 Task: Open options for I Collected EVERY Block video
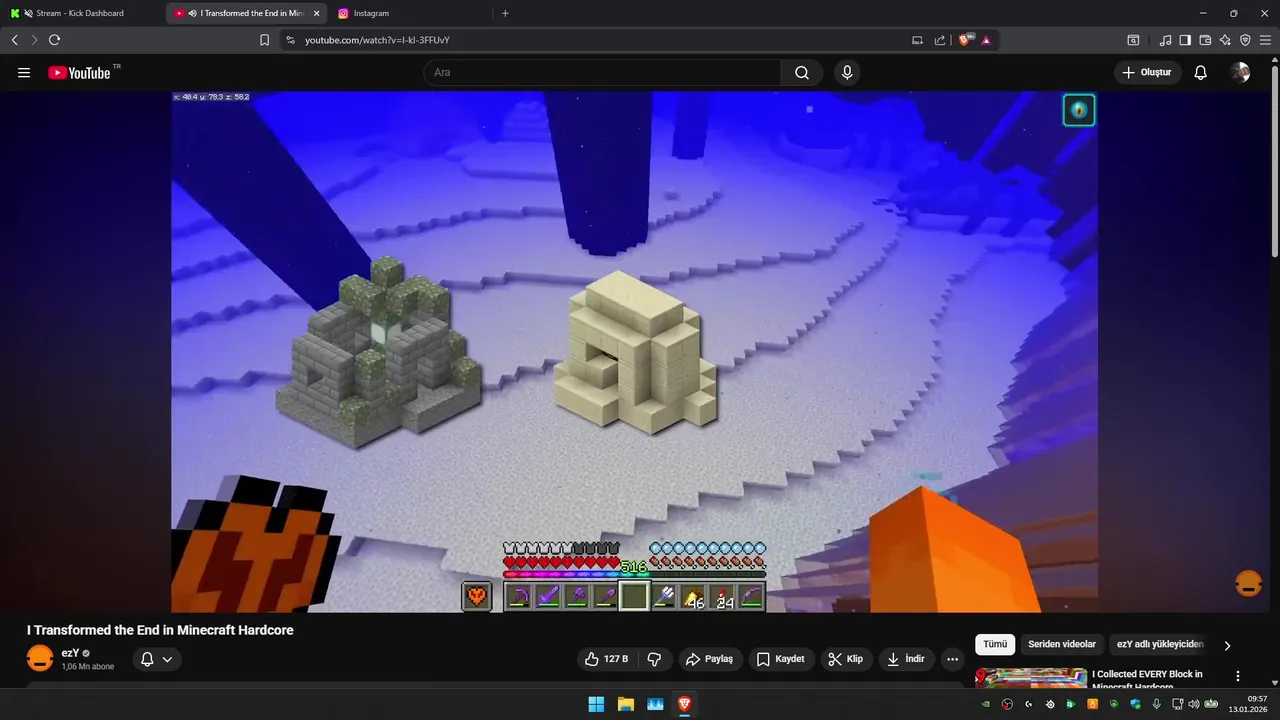1238,676
